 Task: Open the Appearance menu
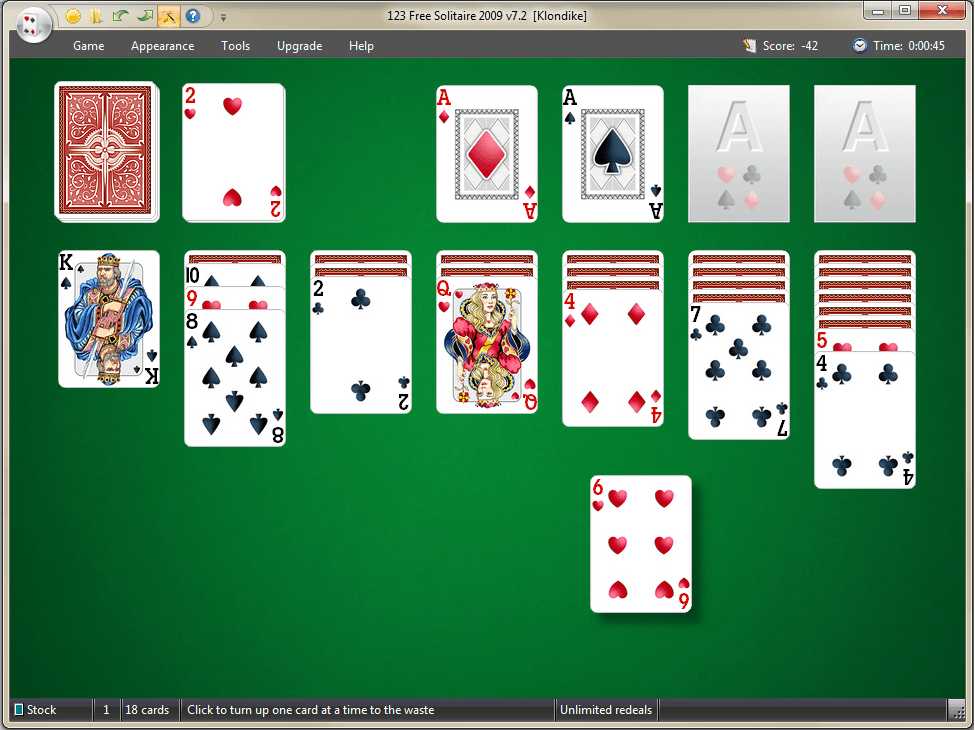click(x=162, y=46)
